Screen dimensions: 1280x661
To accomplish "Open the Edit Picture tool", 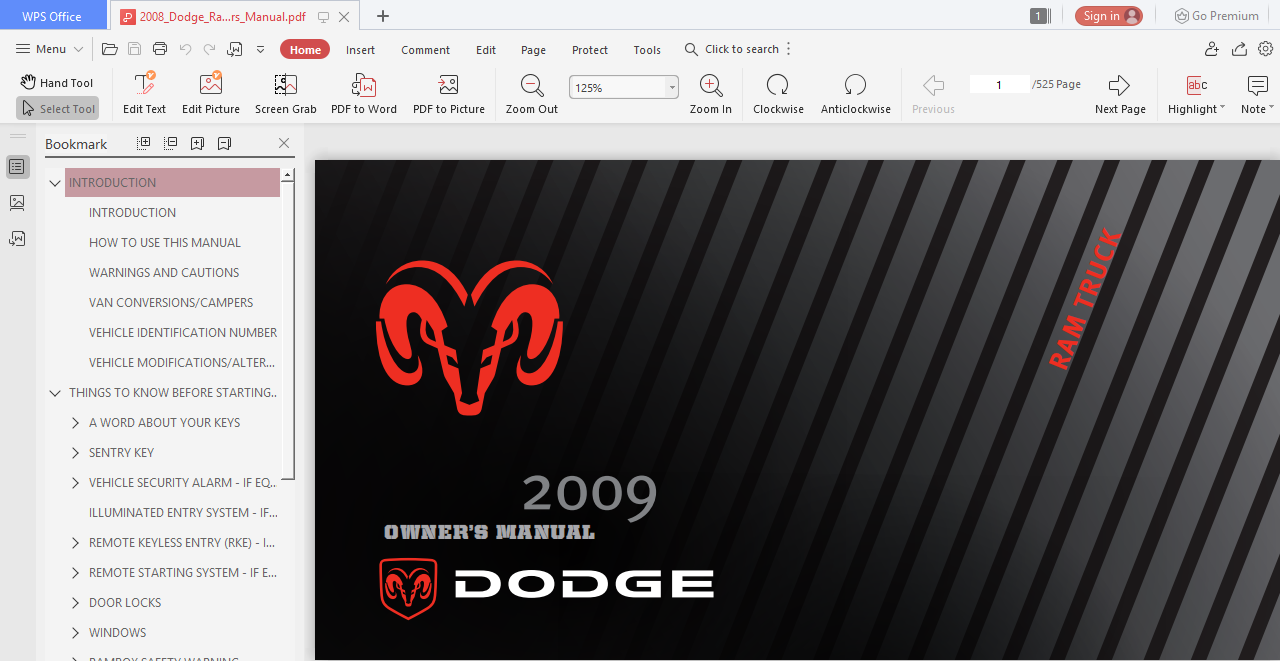I will tap(211, 94).
